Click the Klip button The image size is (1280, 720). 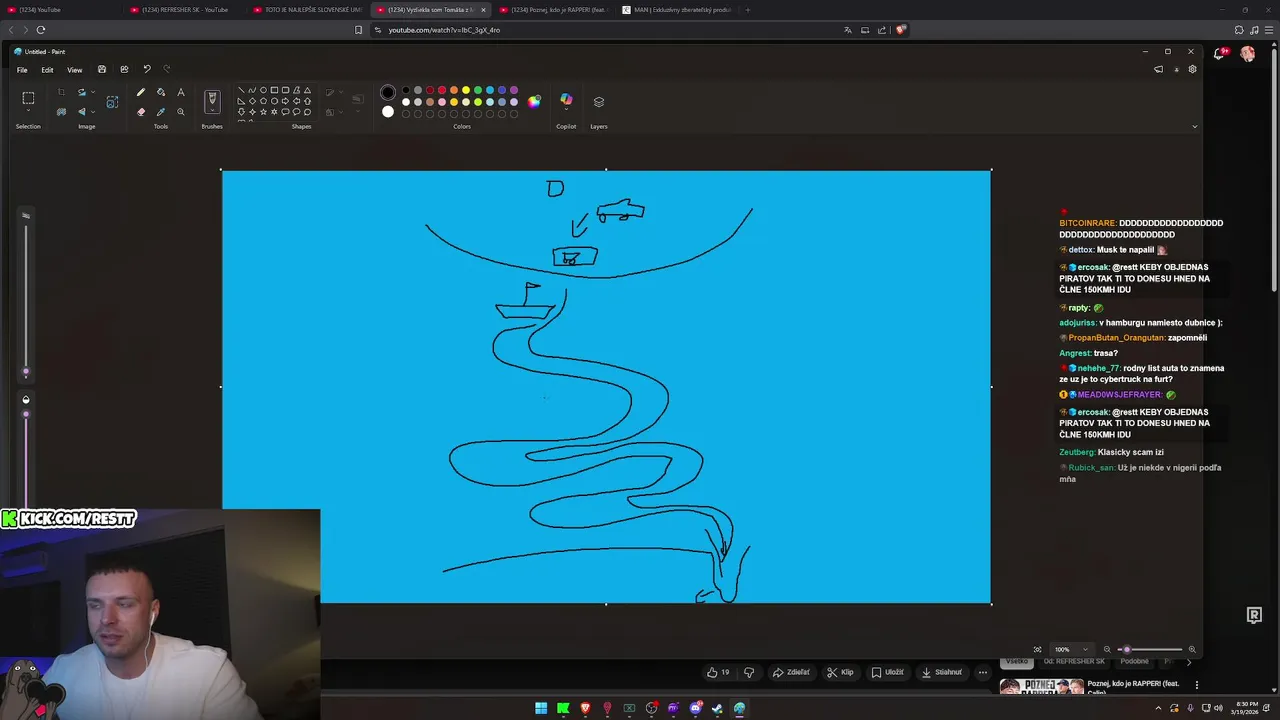[x=840, y=672]
